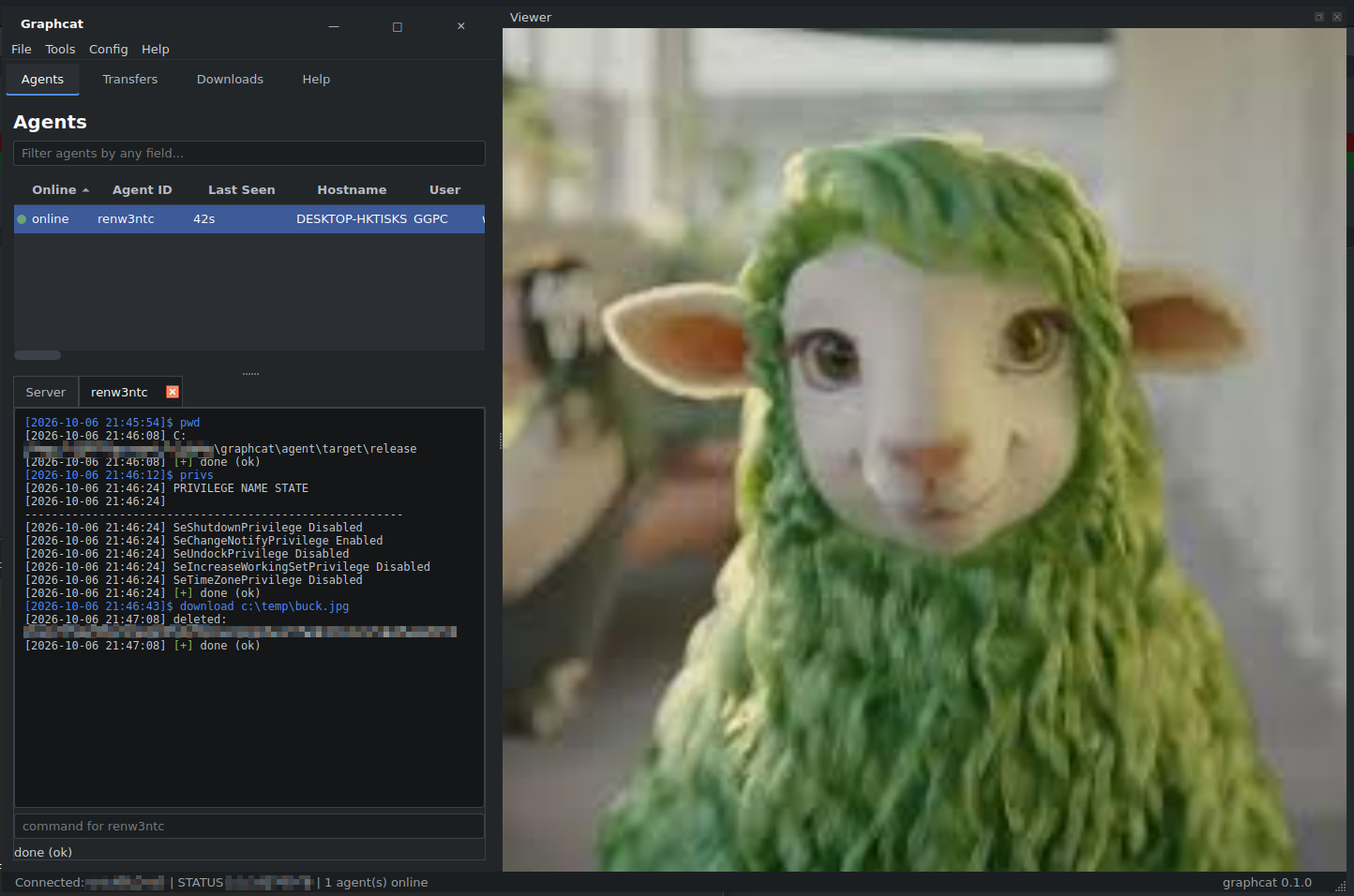Click the SeIncreaseWorkingSetPrivilege Disabled line

(x=228, y=567)
